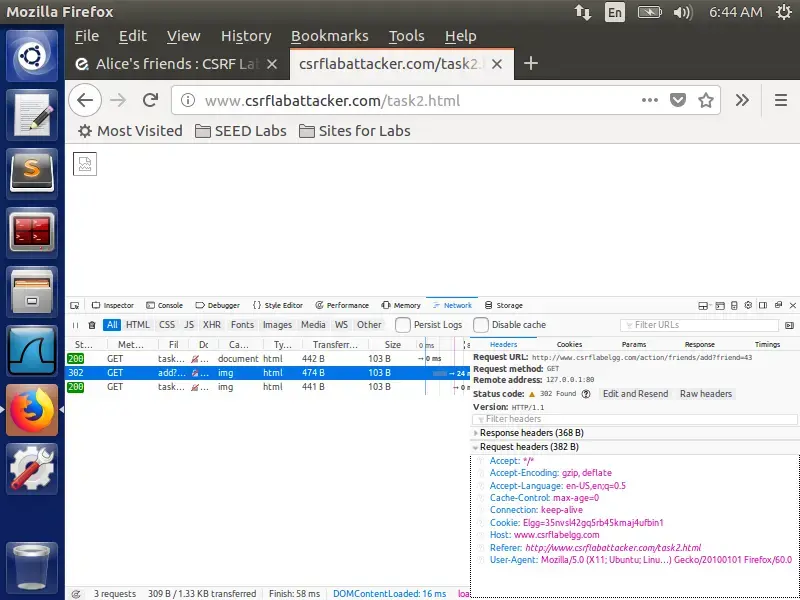The height and width of the screenshot is (600, 800).
Task: Open DevTools in a separate window
Action: (778, 306)
